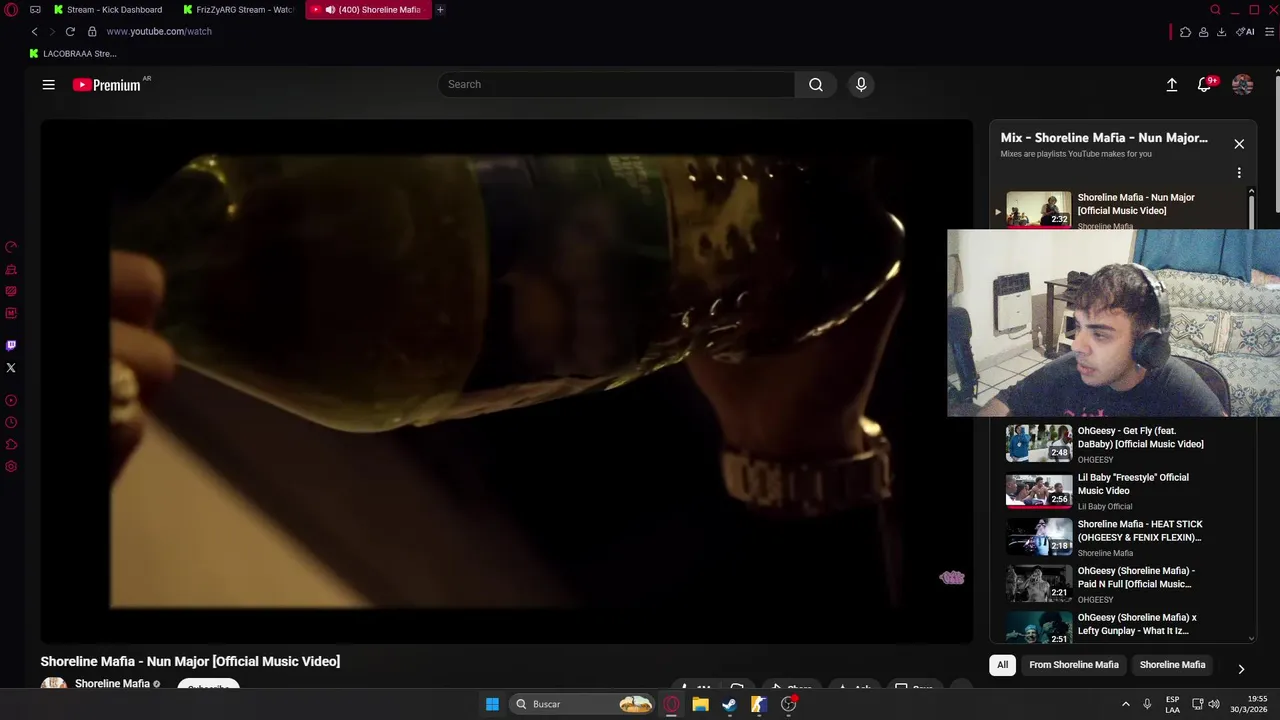The image size is (1280, 720).
Task: Open Steam from the taskbar
Action: pyautogui.click(x=729, y=704)
